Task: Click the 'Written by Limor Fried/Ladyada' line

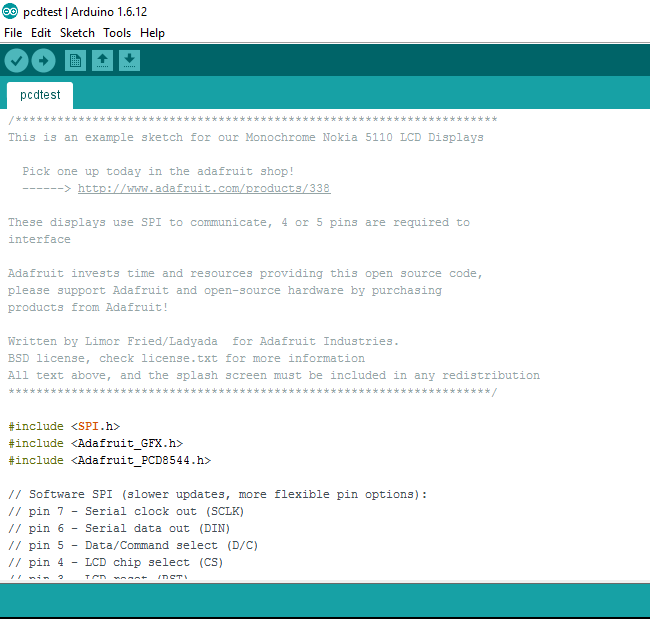Action: tap(203, 341)
